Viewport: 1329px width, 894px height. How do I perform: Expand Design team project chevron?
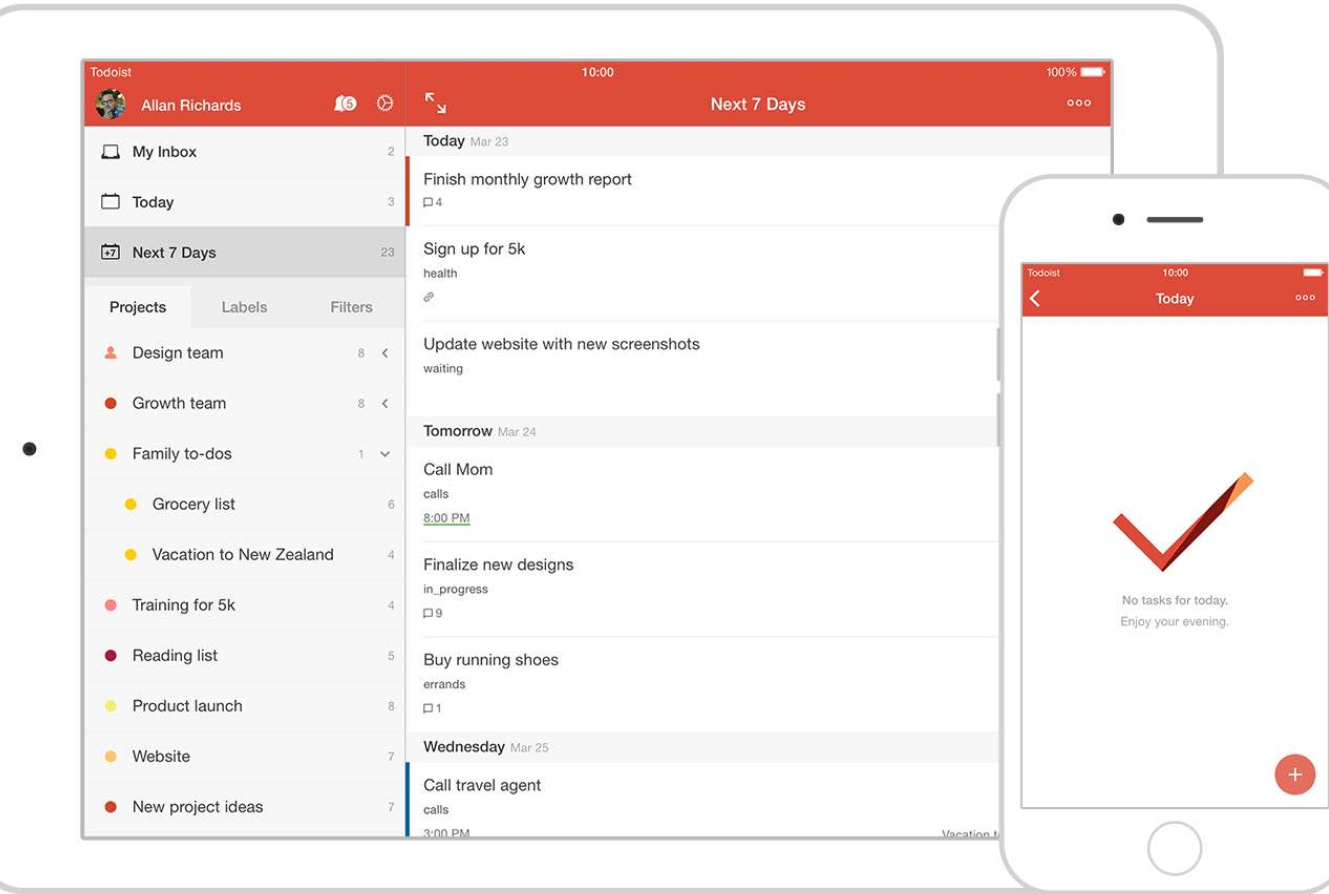click(x=385, y=353)
